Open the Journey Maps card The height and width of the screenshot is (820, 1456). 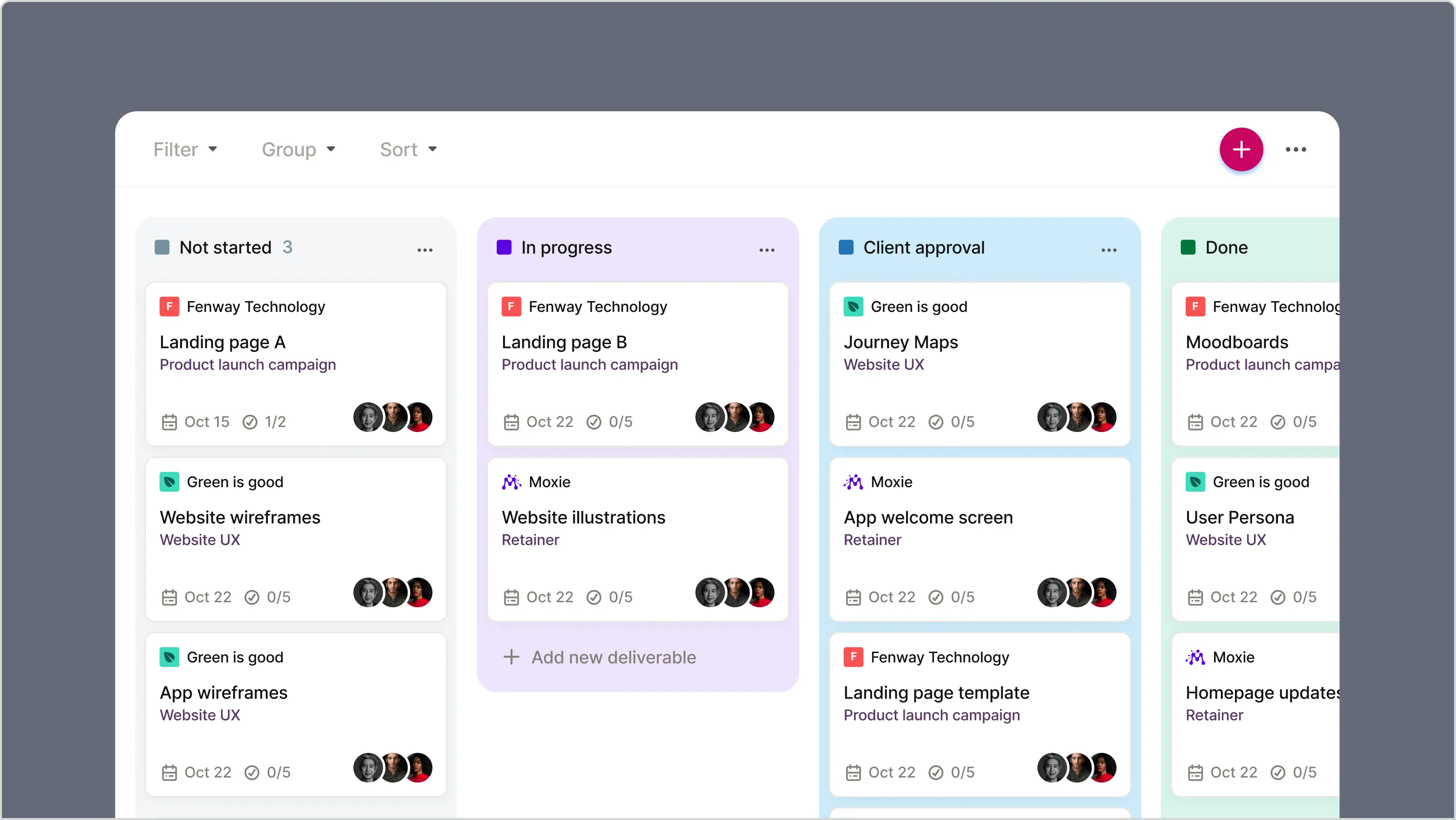click(x=979, y=364)
